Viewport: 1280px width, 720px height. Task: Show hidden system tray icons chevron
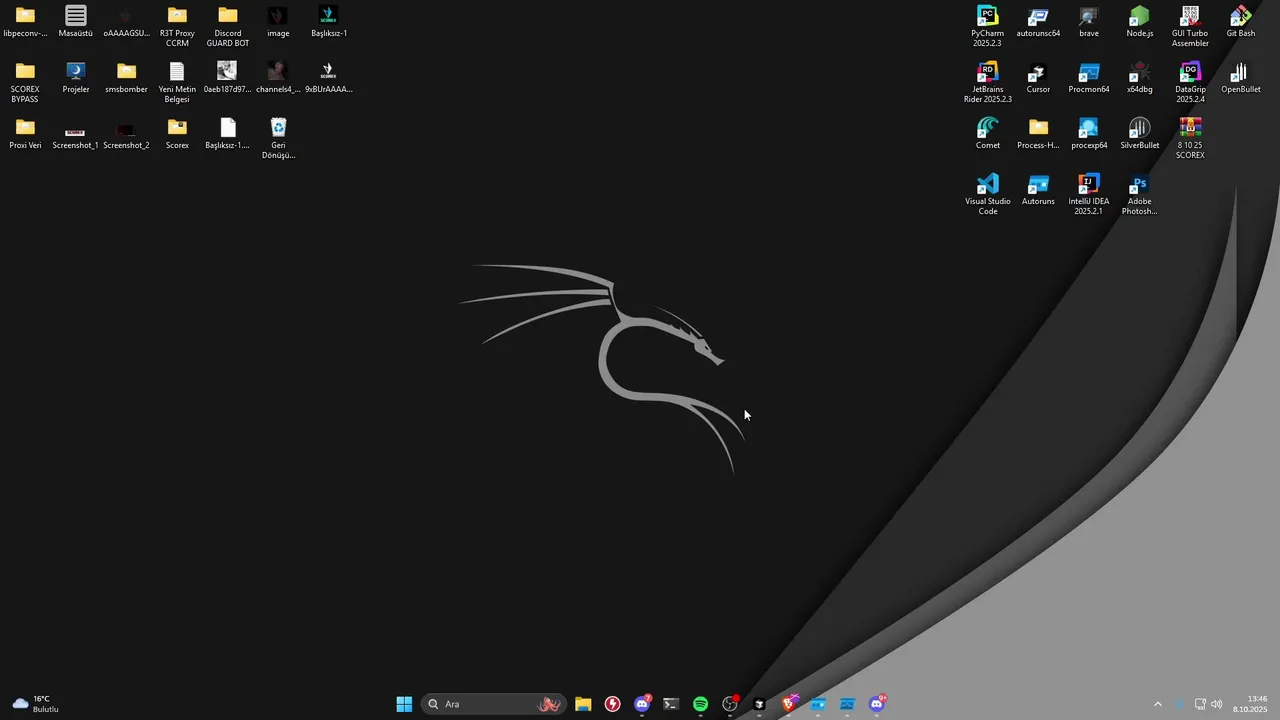point(1158,704)
